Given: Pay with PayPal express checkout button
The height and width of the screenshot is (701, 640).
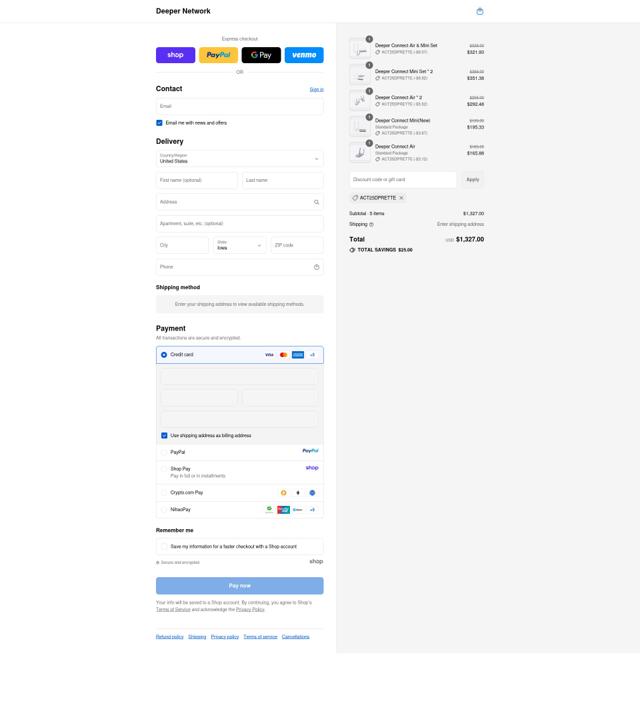Looking at the screenshot, I should pyautogui.click(x=218, y=55).
